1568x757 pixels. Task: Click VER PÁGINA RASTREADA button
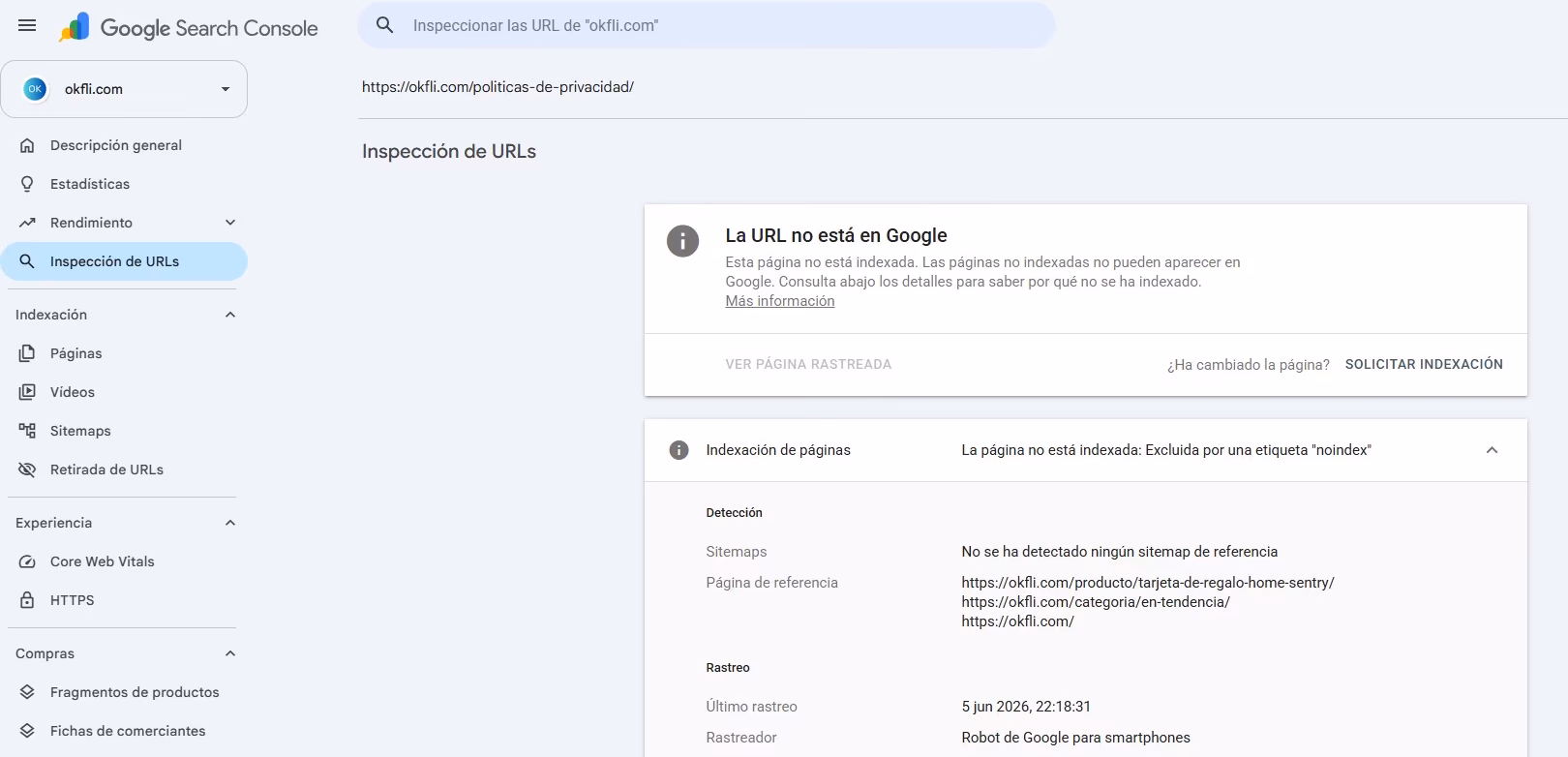click(808, 364)
